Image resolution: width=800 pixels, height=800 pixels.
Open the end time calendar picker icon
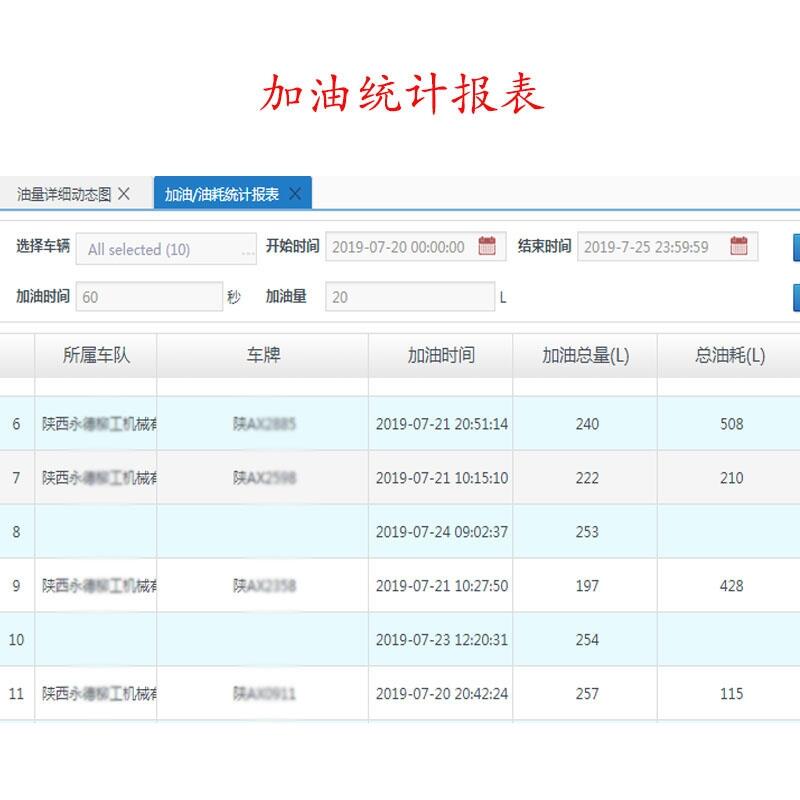(739, 247)
